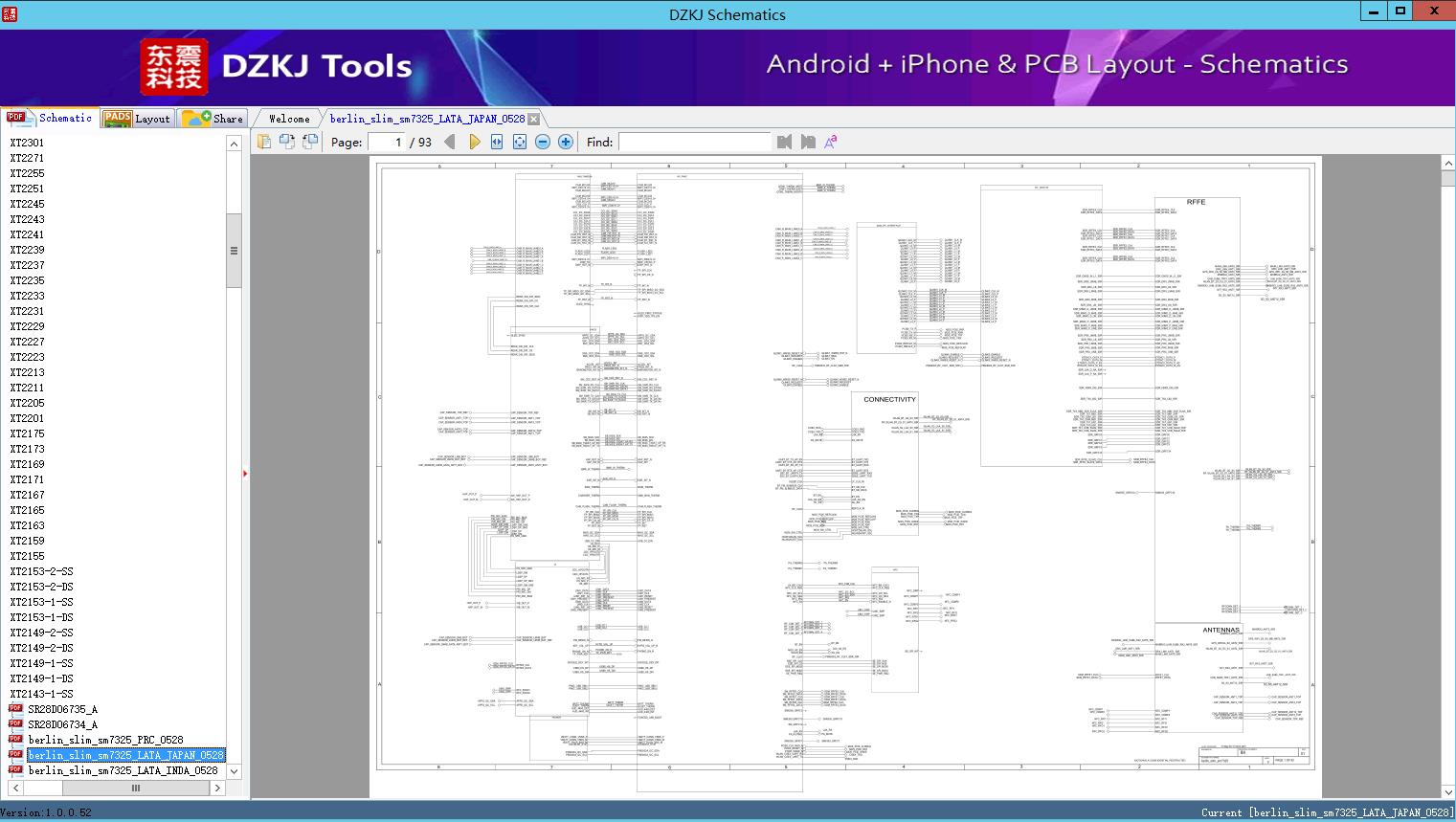1456x822 pixels.
Task: Click the third overlapping-pages toolbar icon
Action: (x=310, y=142)
